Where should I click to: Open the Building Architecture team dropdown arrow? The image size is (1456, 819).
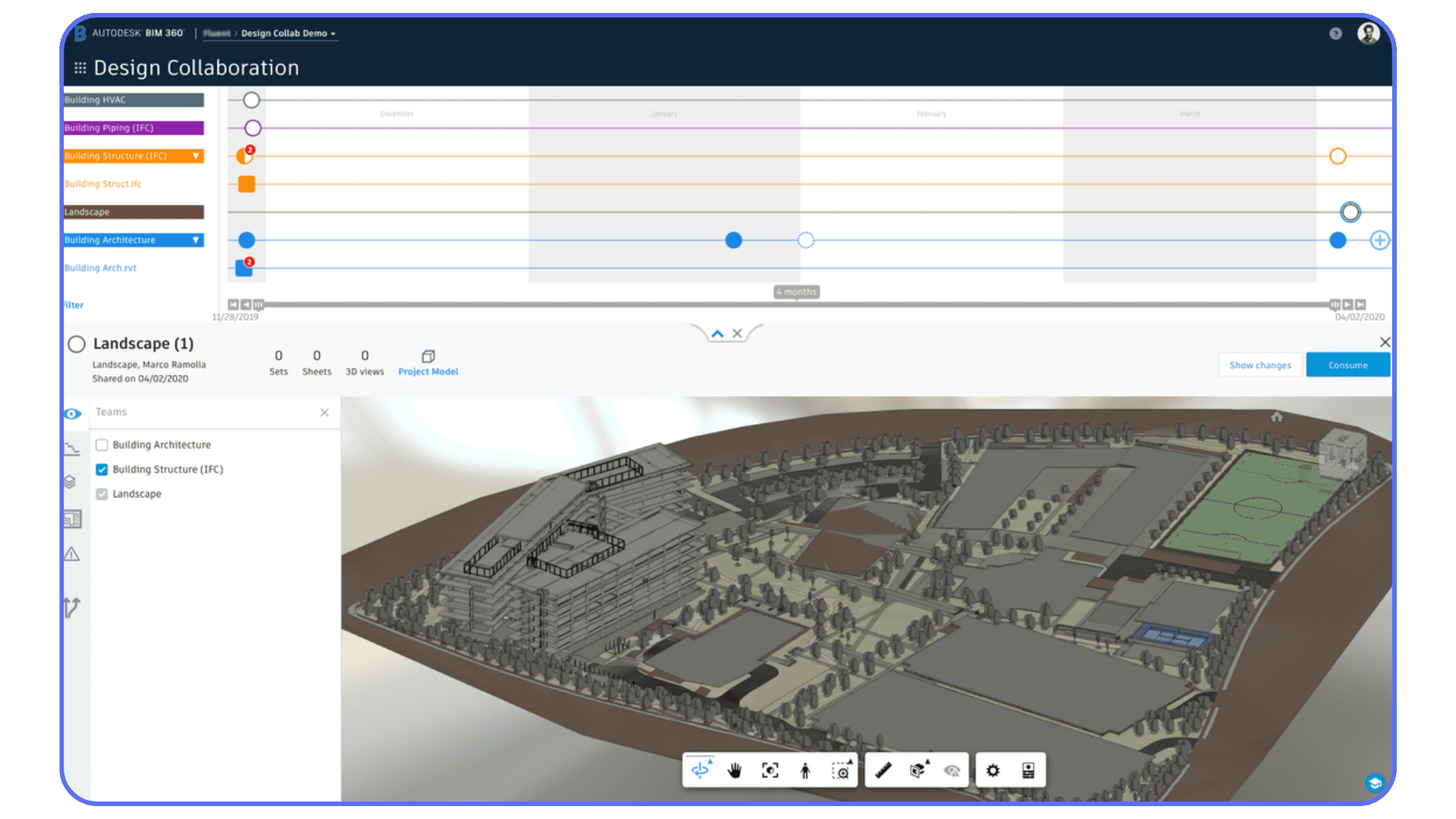[x=198, y=240]
